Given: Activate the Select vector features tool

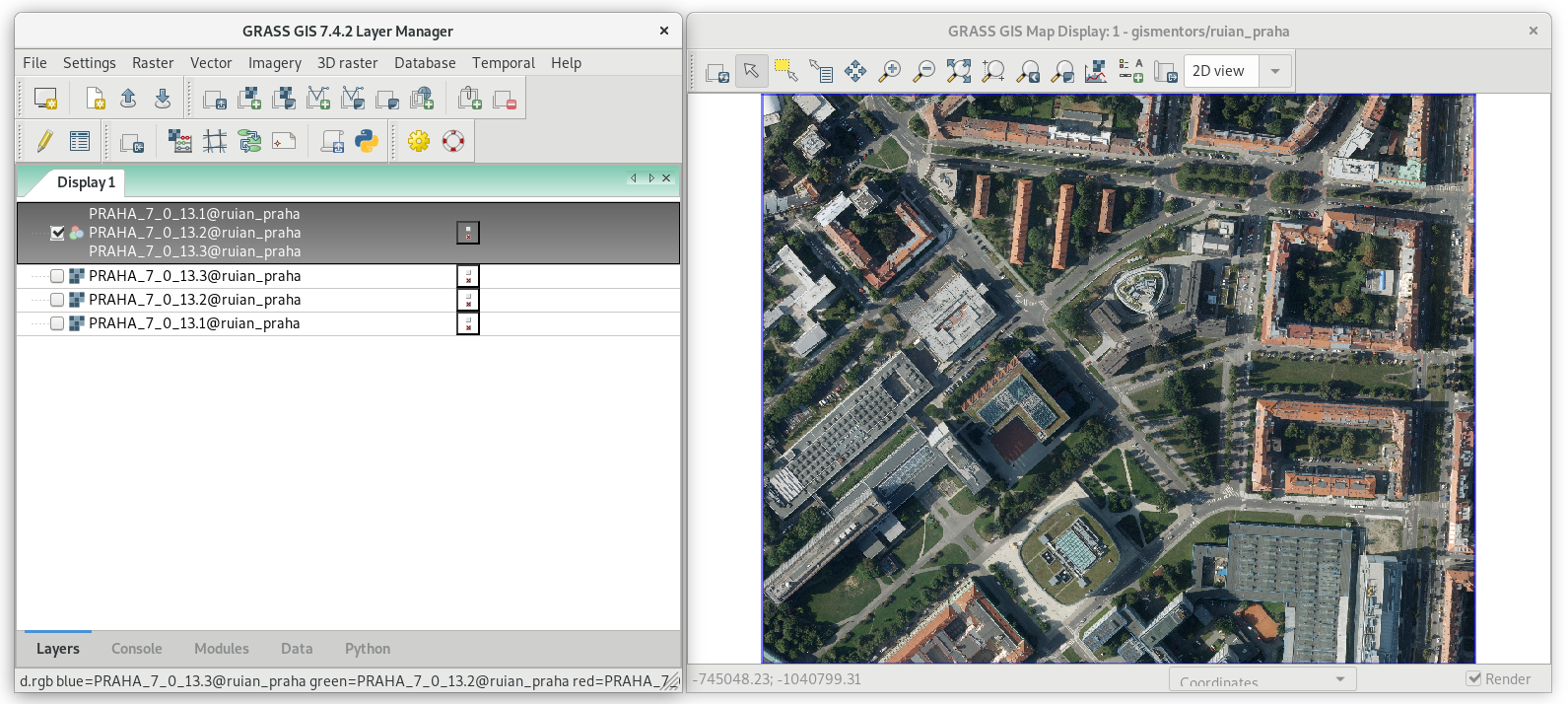Looking at the screenshot, I should coord(785,71).
